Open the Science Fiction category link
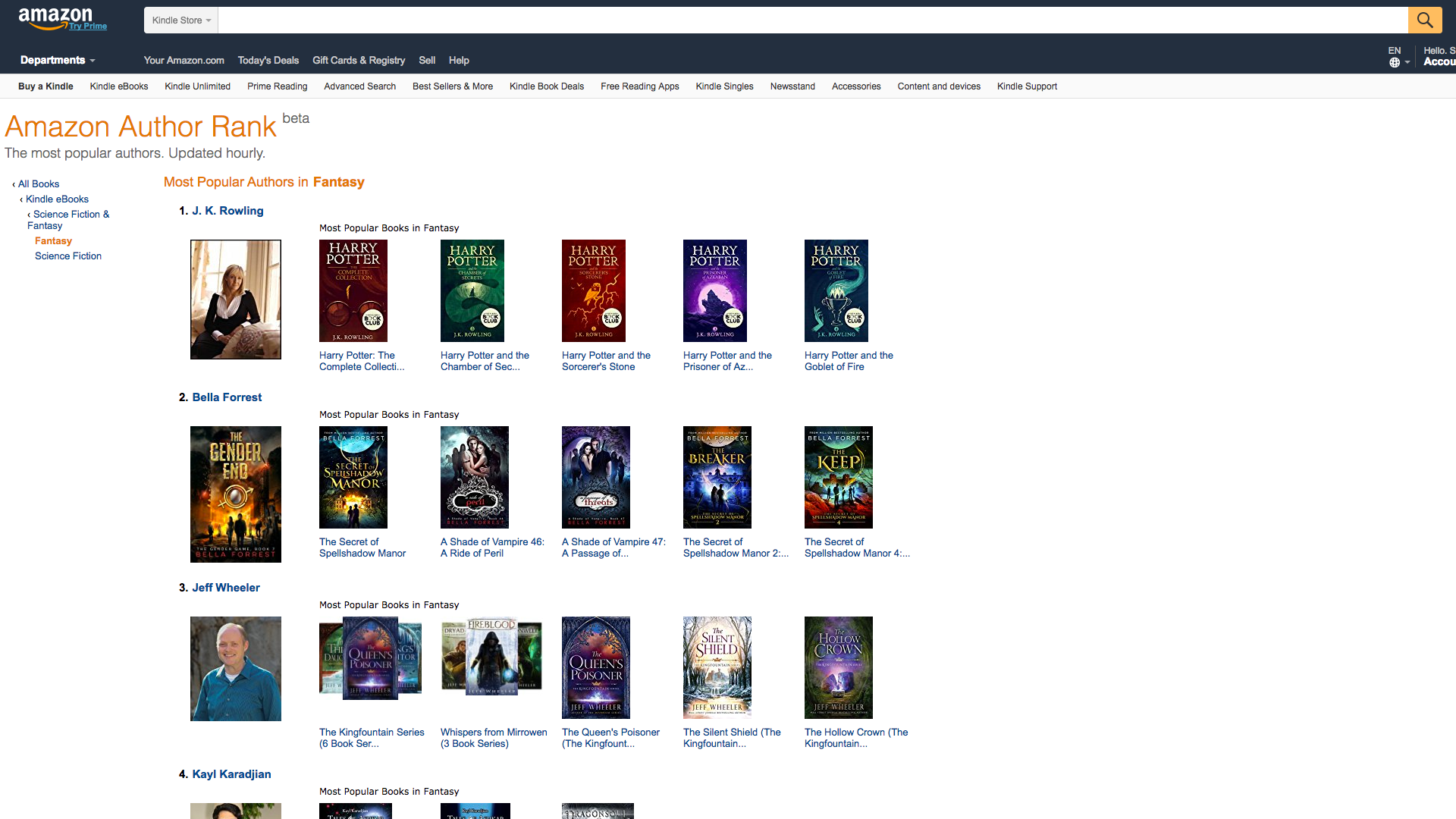 tap(68, 256)
